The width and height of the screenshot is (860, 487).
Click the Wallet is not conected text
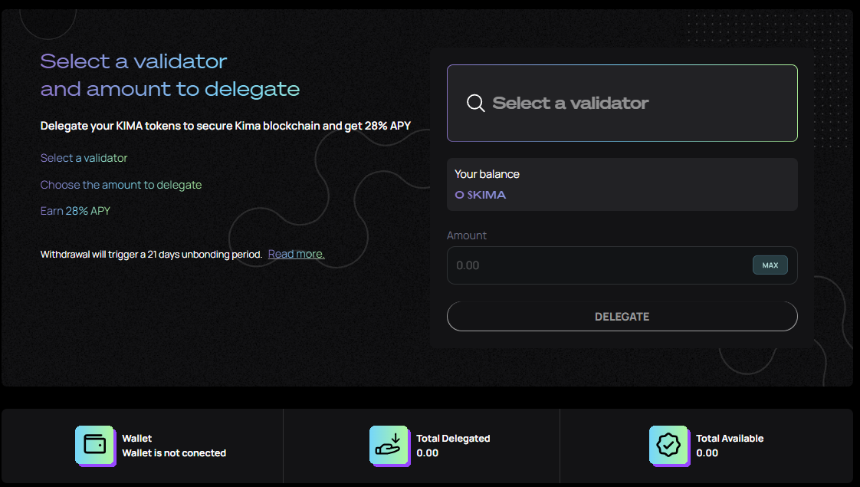(x=174, y=453)
